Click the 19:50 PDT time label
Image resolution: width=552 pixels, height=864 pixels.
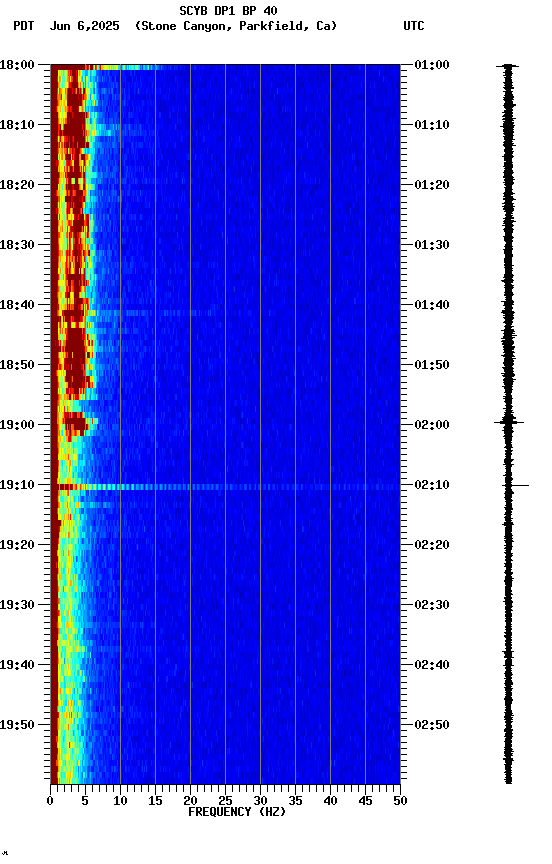point(17,725)
